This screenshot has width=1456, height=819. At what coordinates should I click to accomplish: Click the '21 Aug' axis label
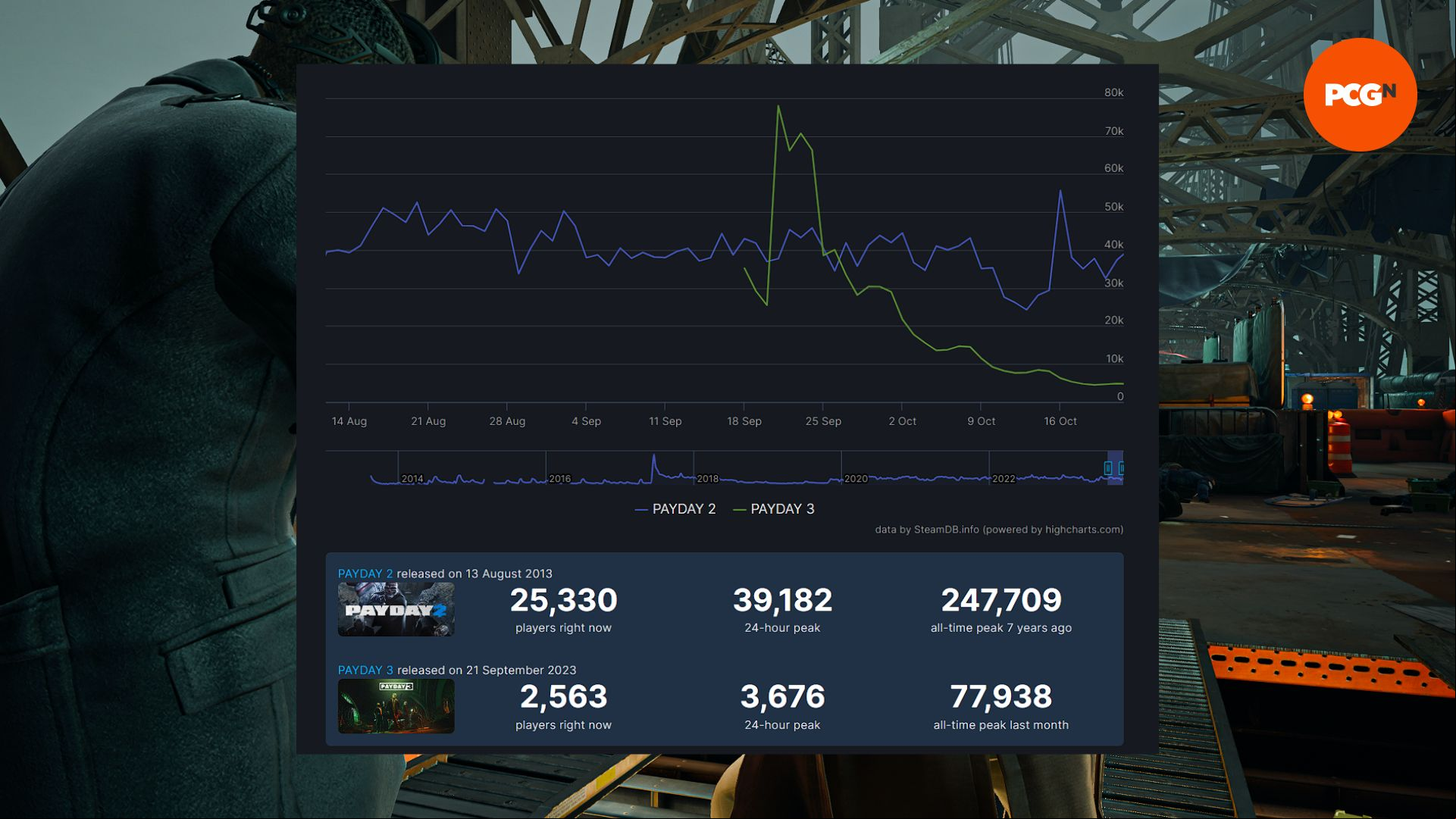tap(428, 421)
